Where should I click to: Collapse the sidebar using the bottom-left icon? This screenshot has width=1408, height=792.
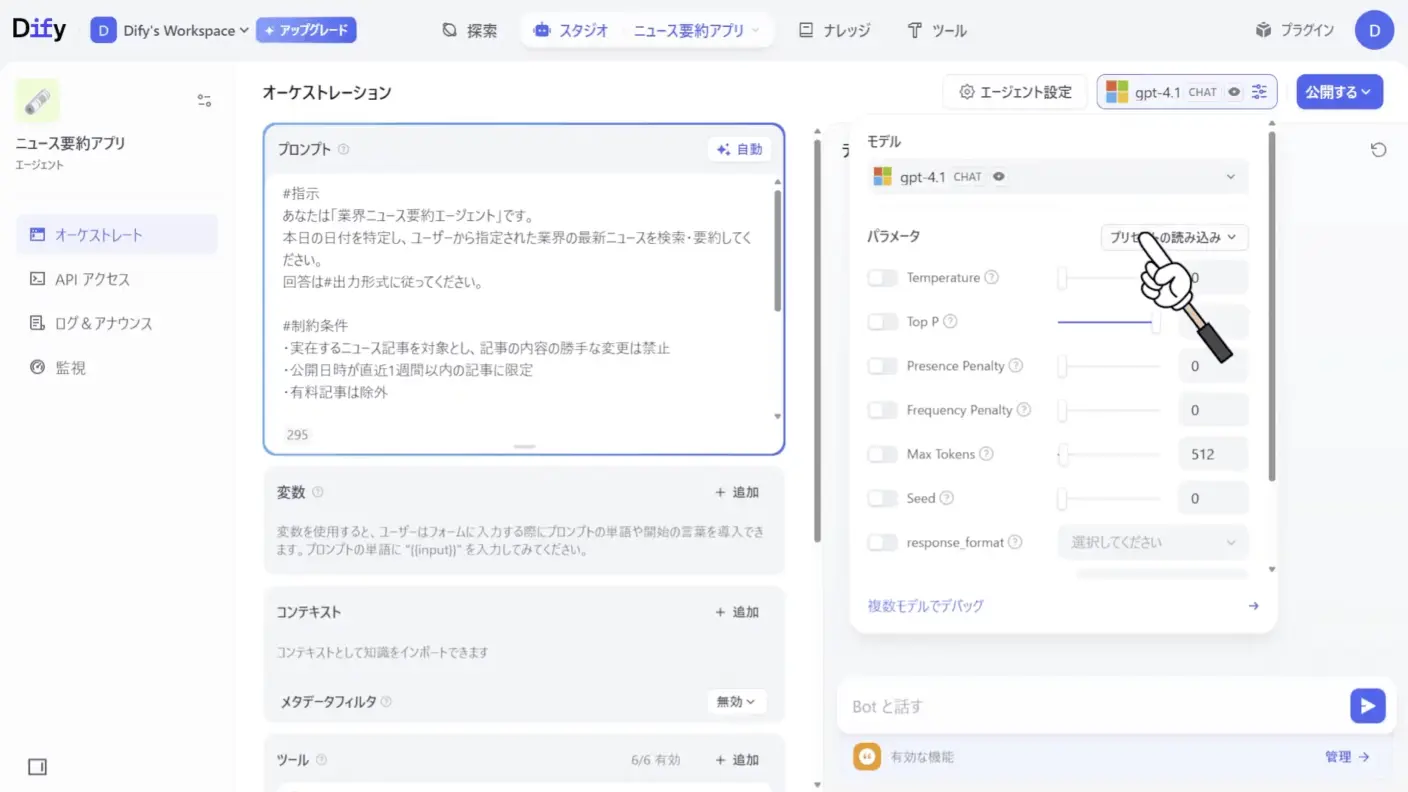(37, 766)
